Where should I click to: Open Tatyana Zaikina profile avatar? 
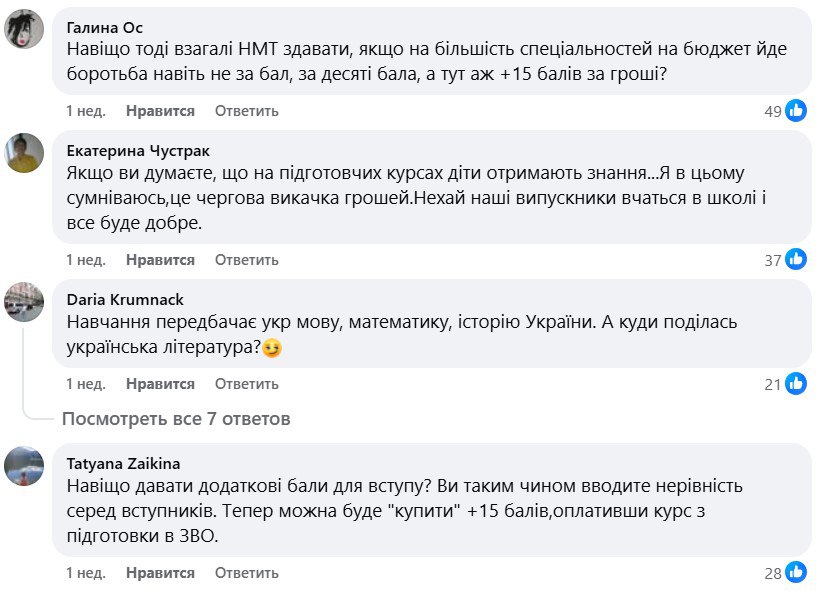point(24,465)
